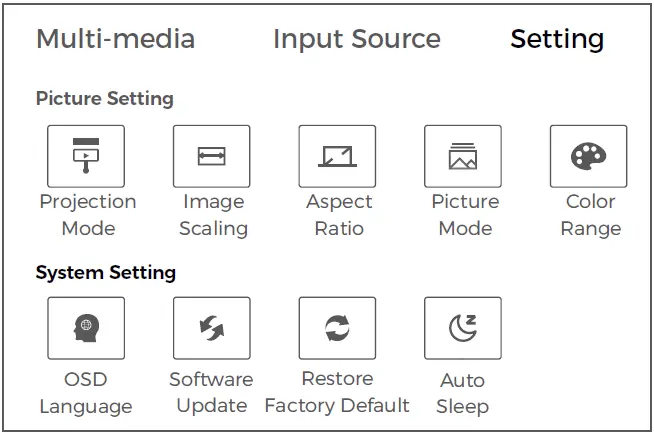Start Software Update via its icon
This screenshot has width=654, height=435.
coord(212,328)
